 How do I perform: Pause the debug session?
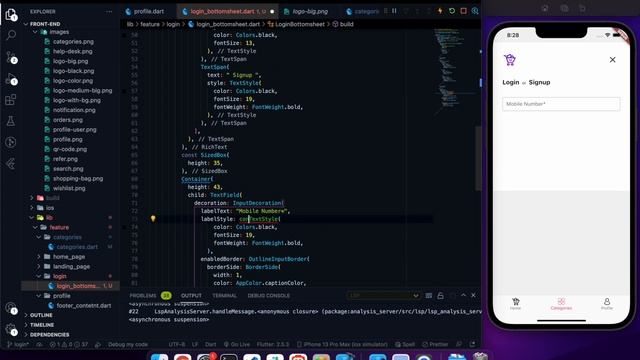[x=394, y=11]
